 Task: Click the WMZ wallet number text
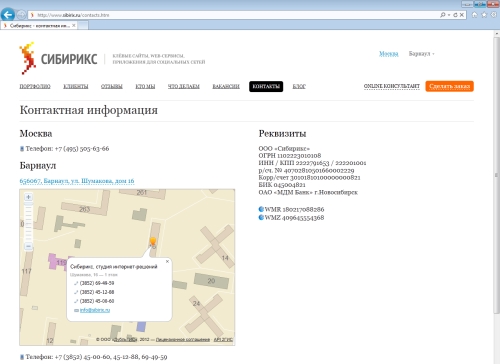point(294,218)
